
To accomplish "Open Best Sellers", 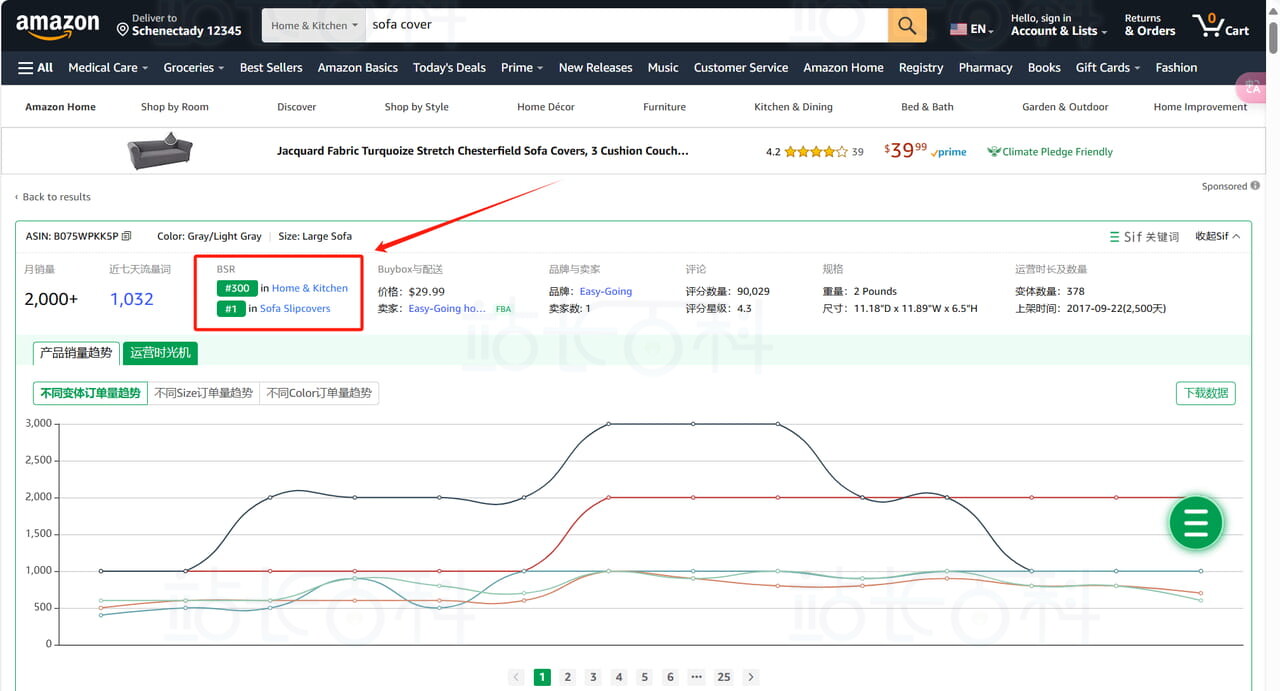I will click(x=271, y=68).
